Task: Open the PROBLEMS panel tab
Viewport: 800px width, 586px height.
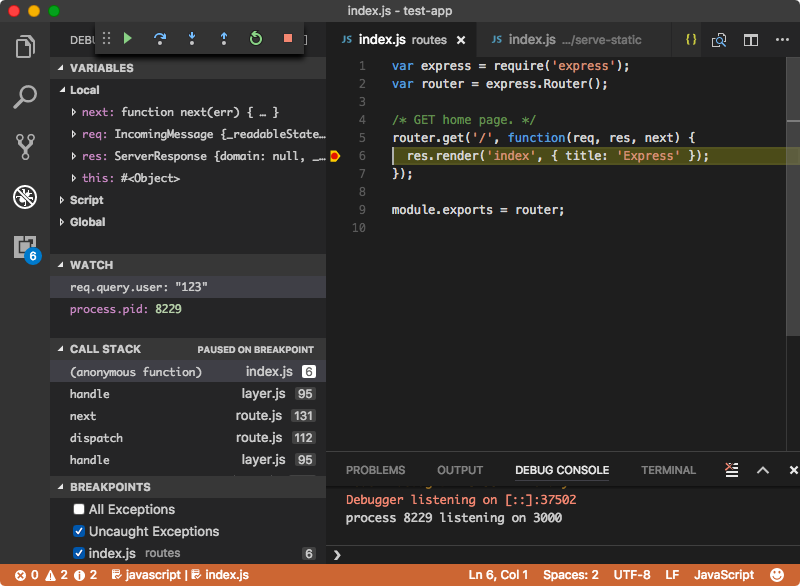Action: point(376,470)
